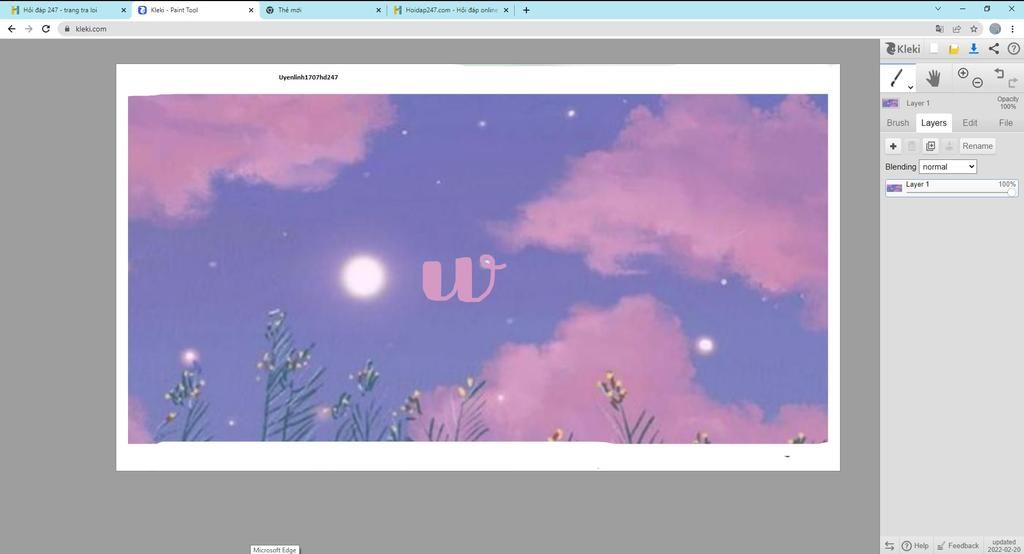1024x554 pixels.
Task: Switch to the Brush tab
Action: pos(897,123)
